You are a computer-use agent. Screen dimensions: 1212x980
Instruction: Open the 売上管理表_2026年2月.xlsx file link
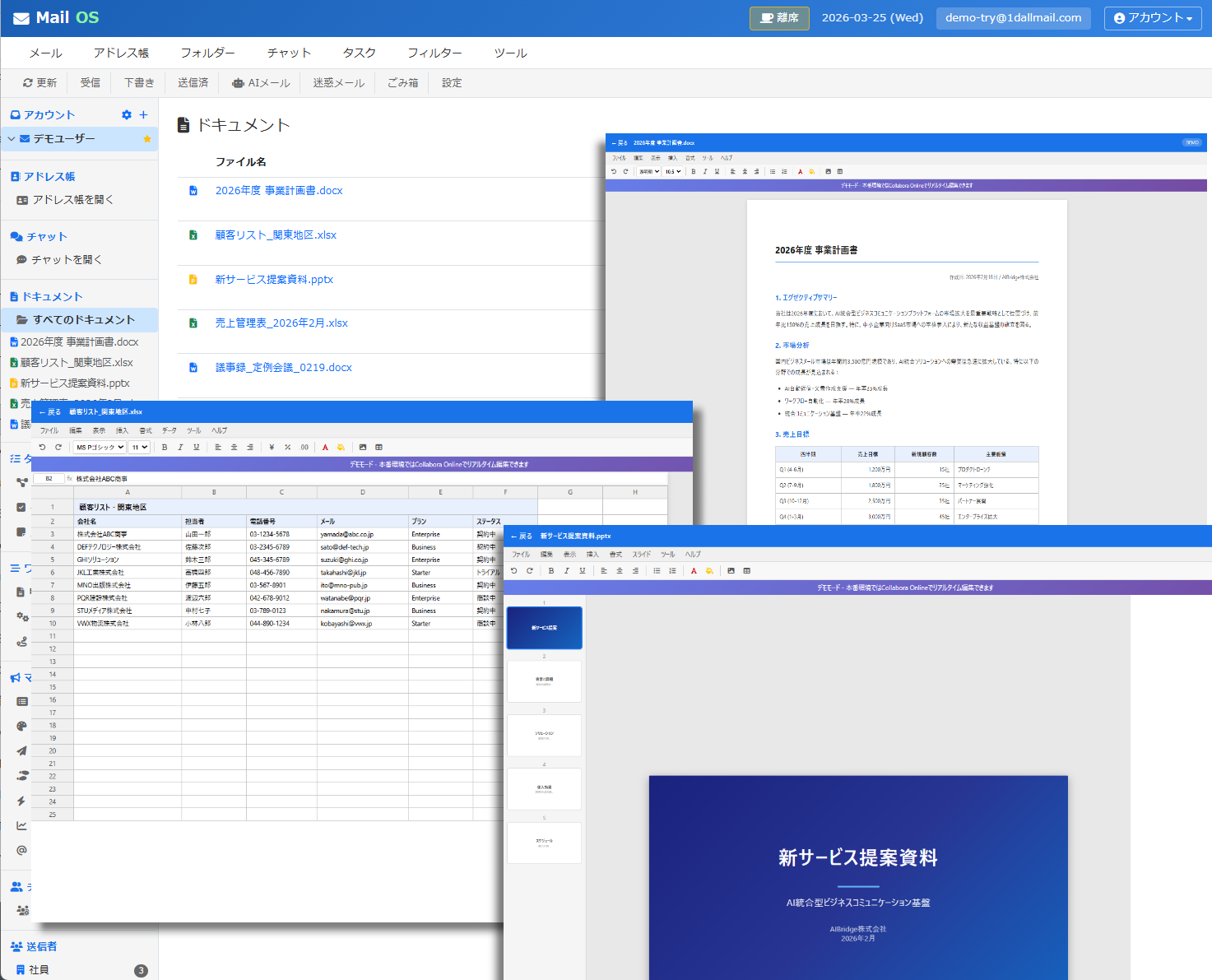[x=281, y=323]
